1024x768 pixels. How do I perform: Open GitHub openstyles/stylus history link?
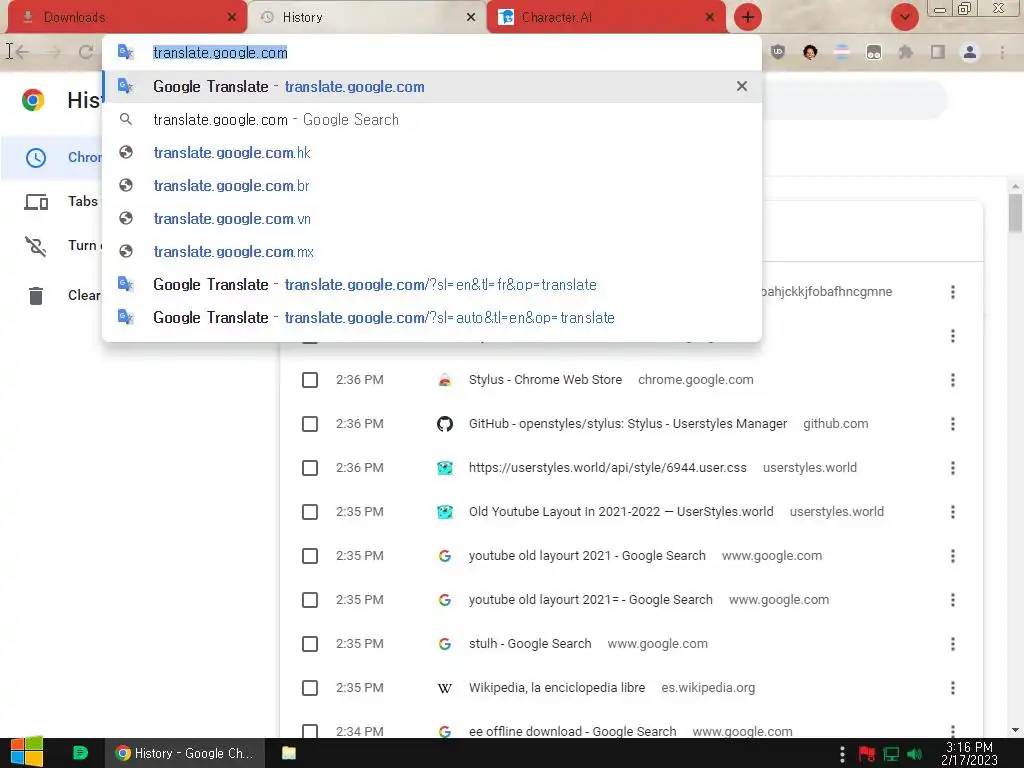coord(628,424)
